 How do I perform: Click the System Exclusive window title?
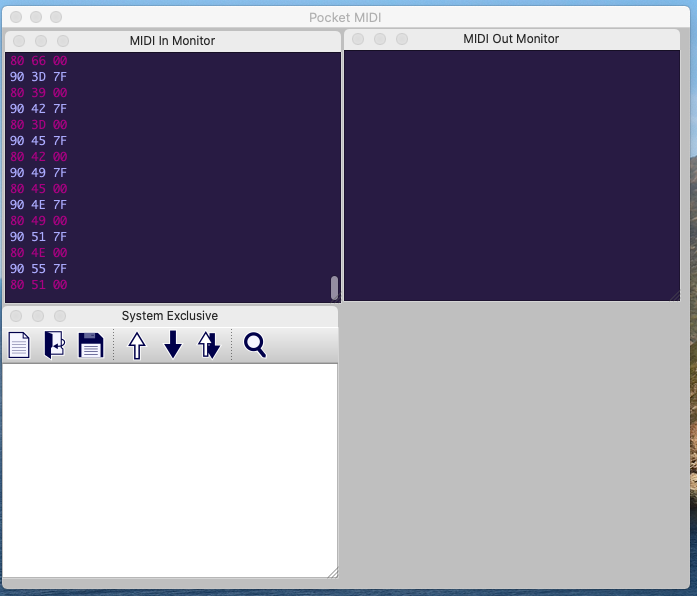[x=170, y=316]
